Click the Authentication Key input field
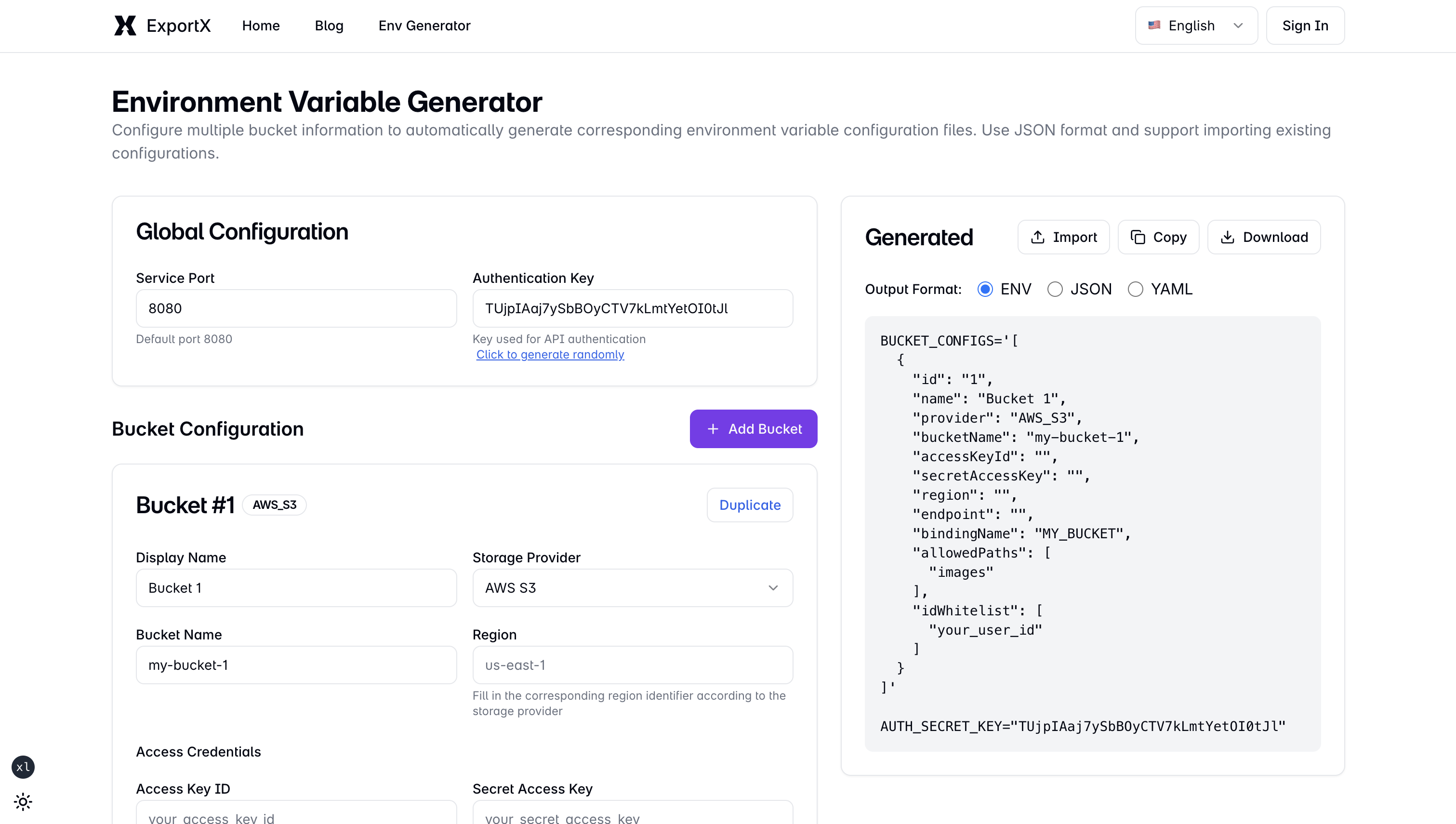The height and width of the screenshot is (824, 1456). coord(633,308)
